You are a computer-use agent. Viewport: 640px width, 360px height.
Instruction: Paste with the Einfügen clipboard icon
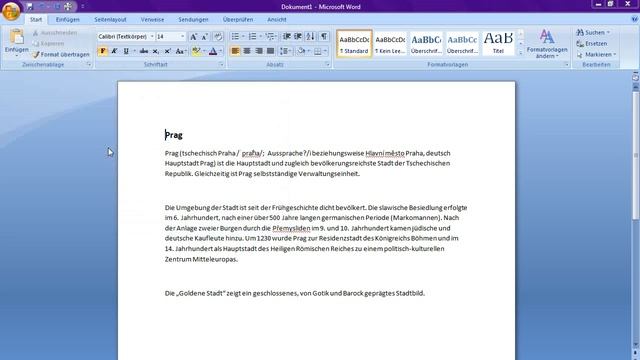coord(17,38)
